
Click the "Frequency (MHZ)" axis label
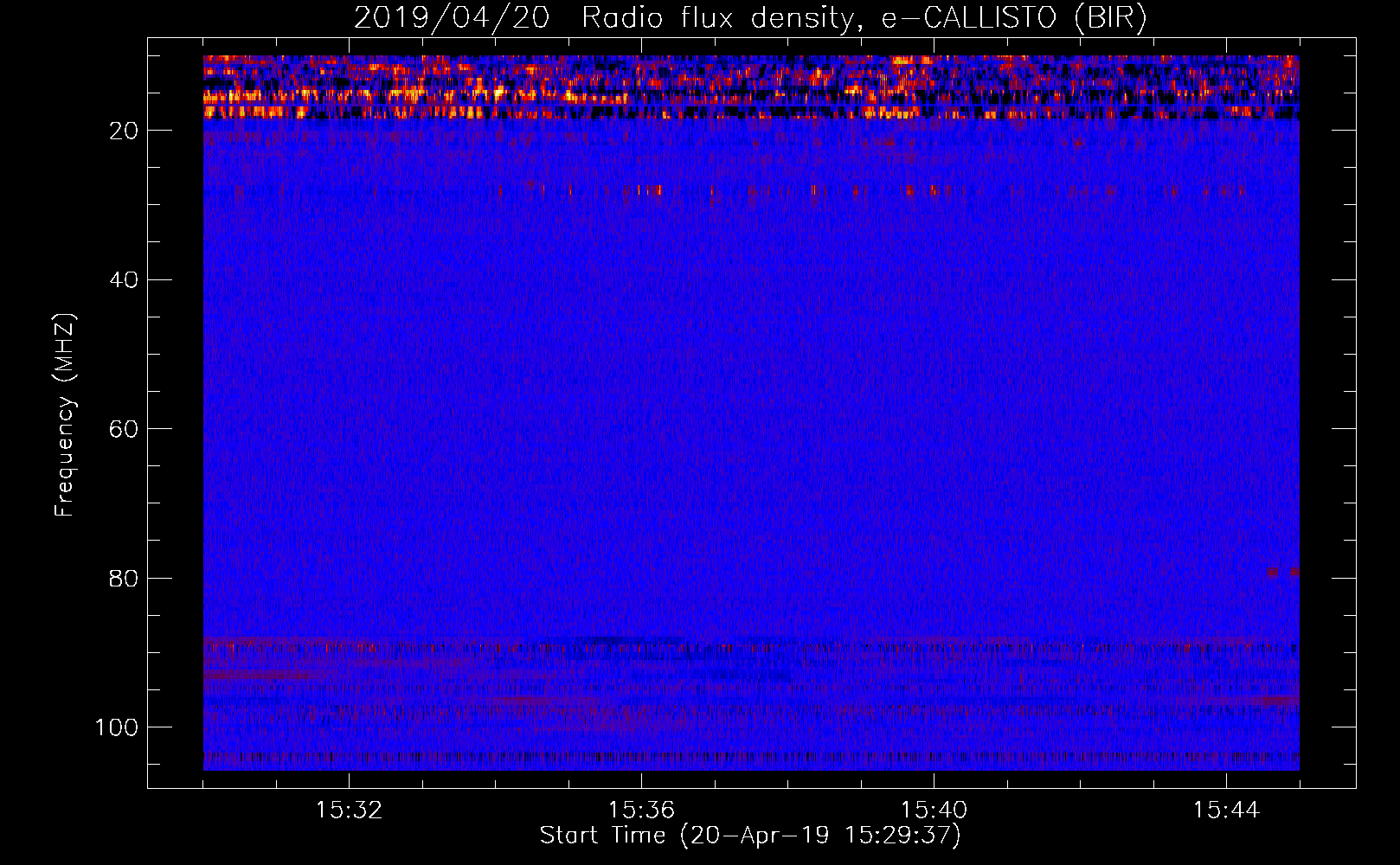(x=66, y=415)
